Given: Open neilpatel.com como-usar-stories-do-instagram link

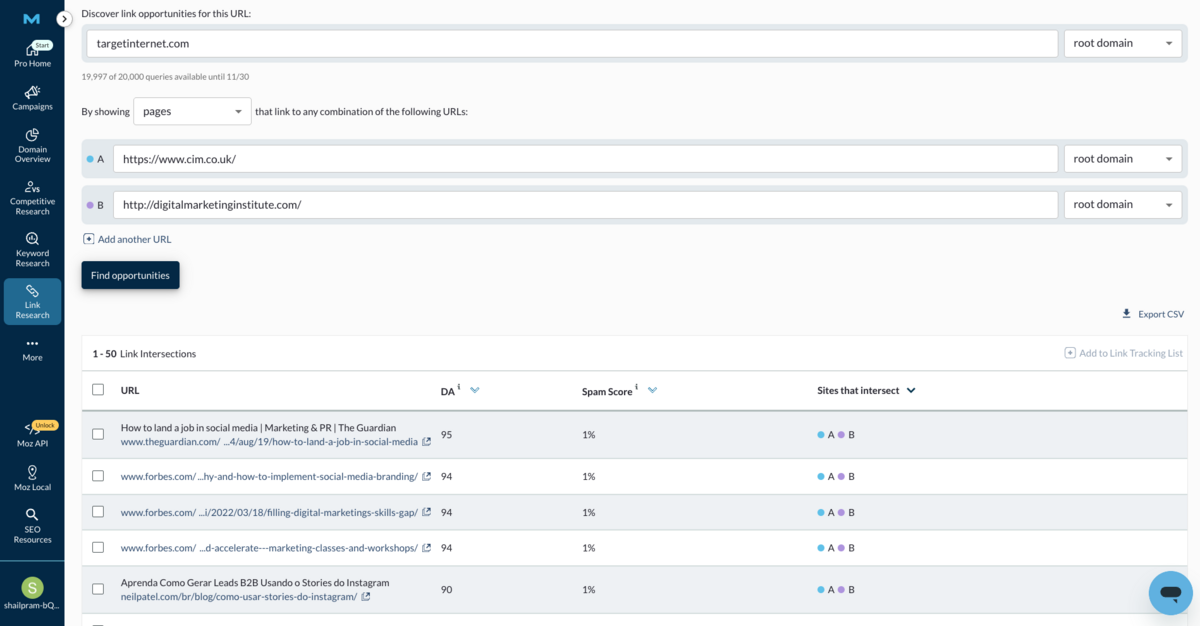Looking at the screenshot, I should [239, 597].
